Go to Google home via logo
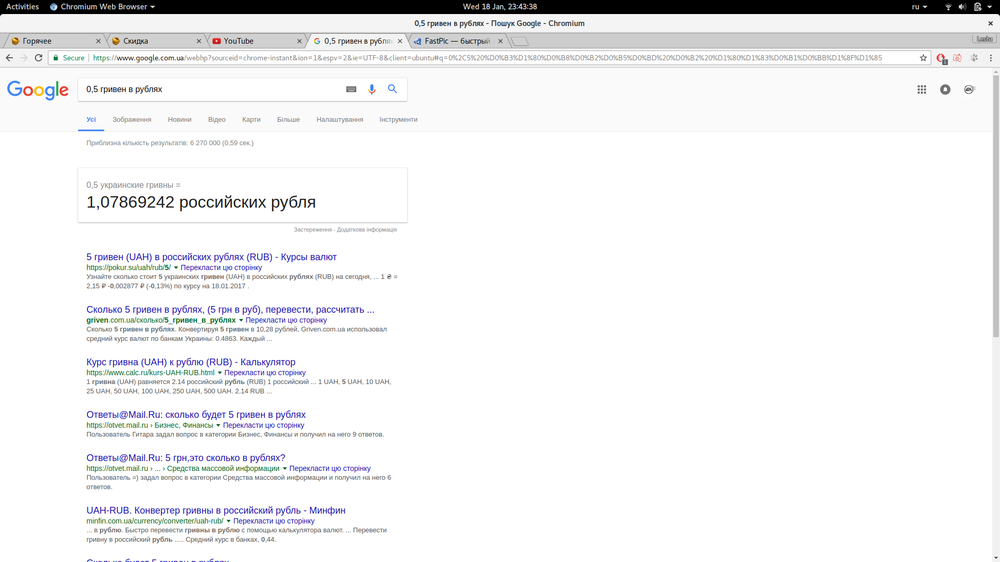 pyautogui.click(x=38, y=90)
